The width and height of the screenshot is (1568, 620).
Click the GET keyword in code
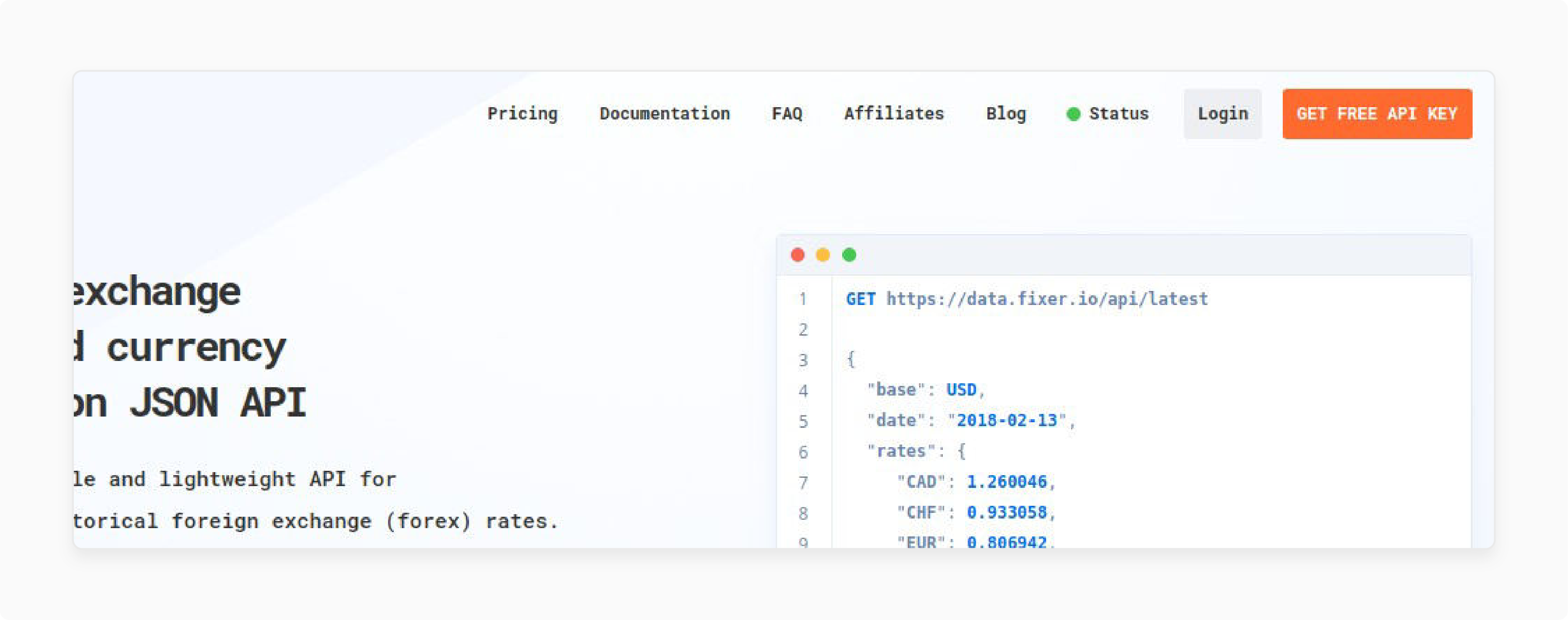[x=861, y=299]
